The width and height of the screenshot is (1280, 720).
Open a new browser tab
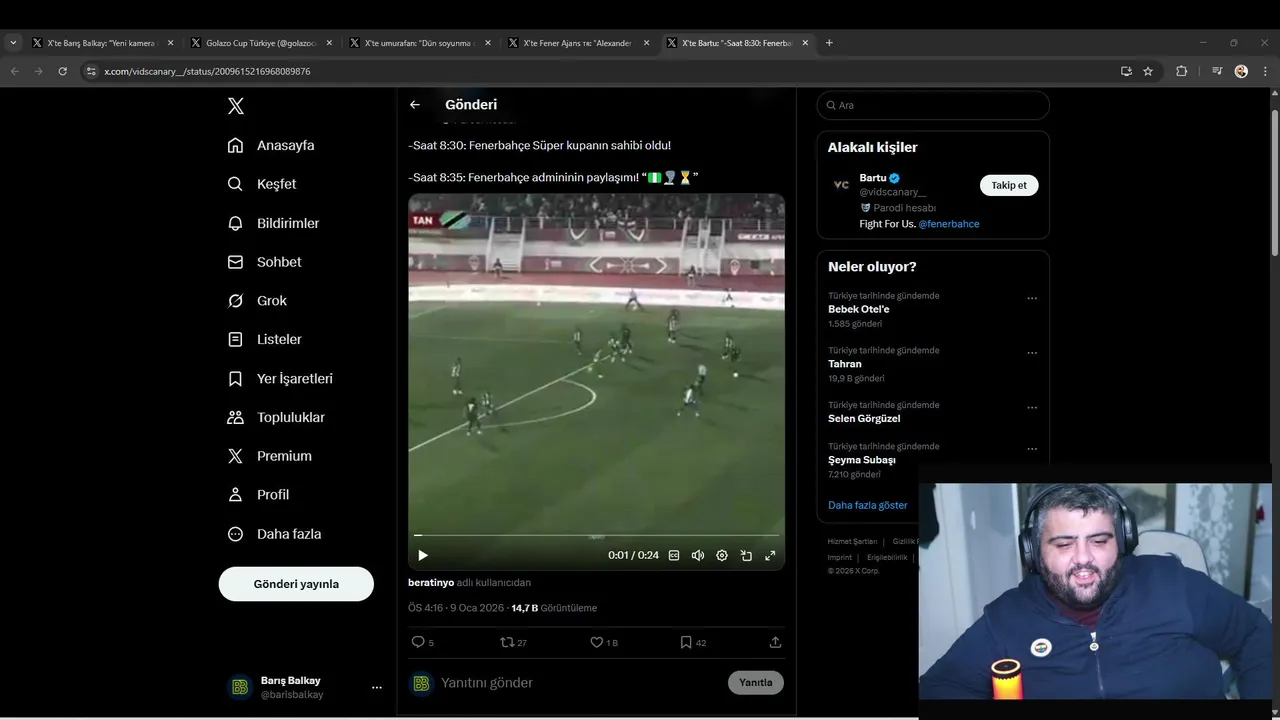pyautogui.click(x=829, y=43)
